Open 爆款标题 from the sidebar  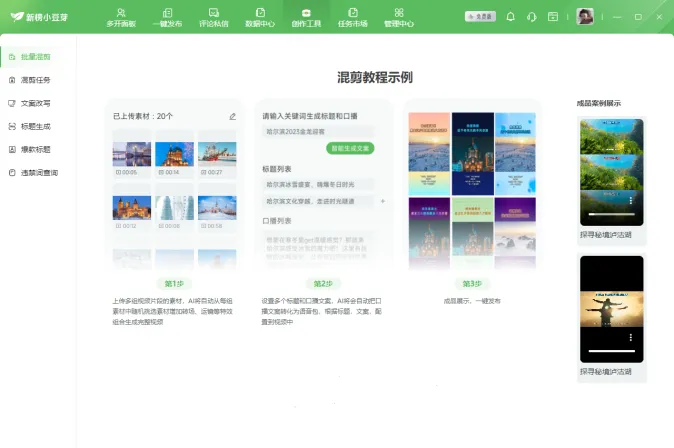point(36,149)
